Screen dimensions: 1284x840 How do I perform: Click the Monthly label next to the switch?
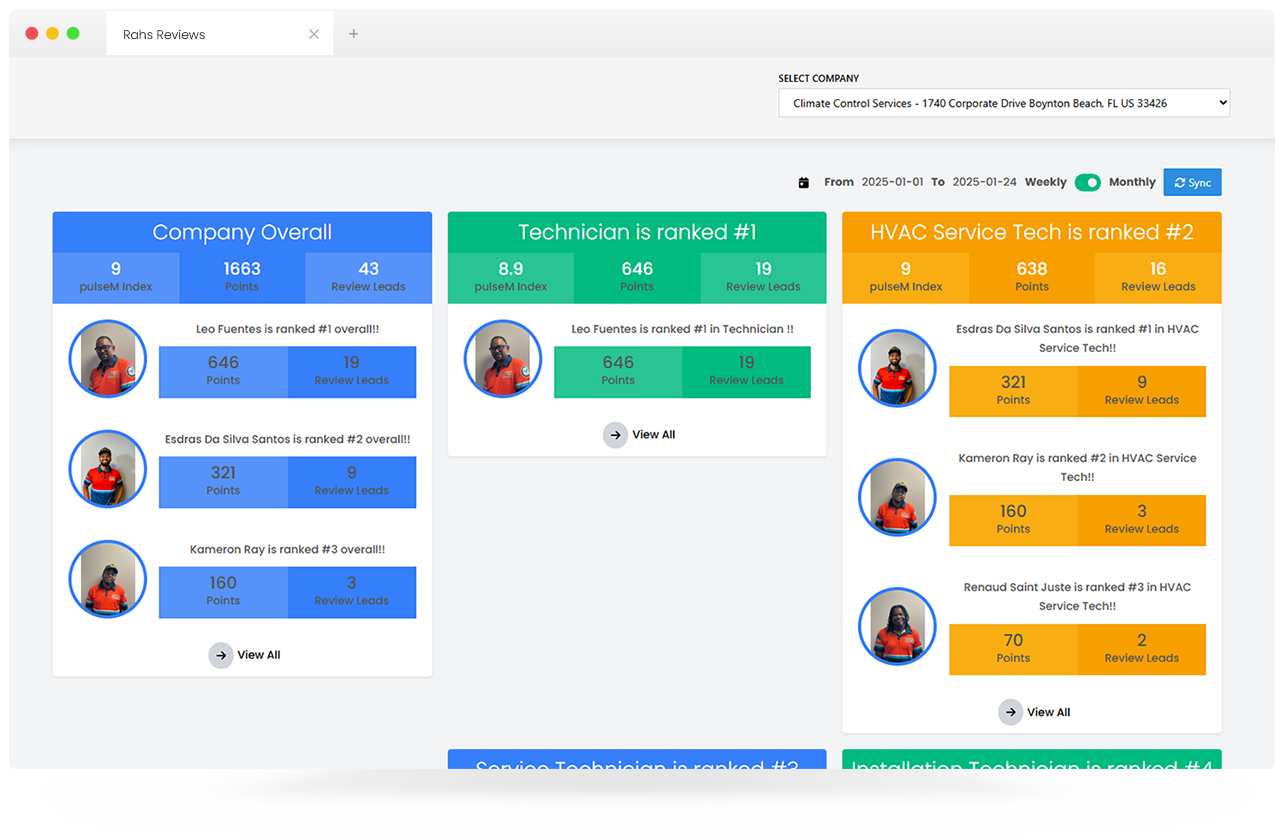pos(1132,182)
